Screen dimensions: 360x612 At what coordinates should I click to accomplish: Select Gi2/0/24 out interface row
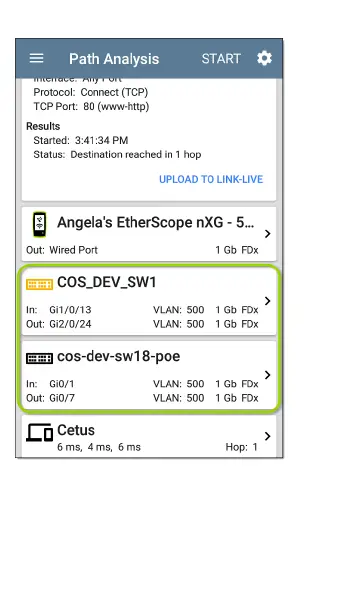pos(142,324)
